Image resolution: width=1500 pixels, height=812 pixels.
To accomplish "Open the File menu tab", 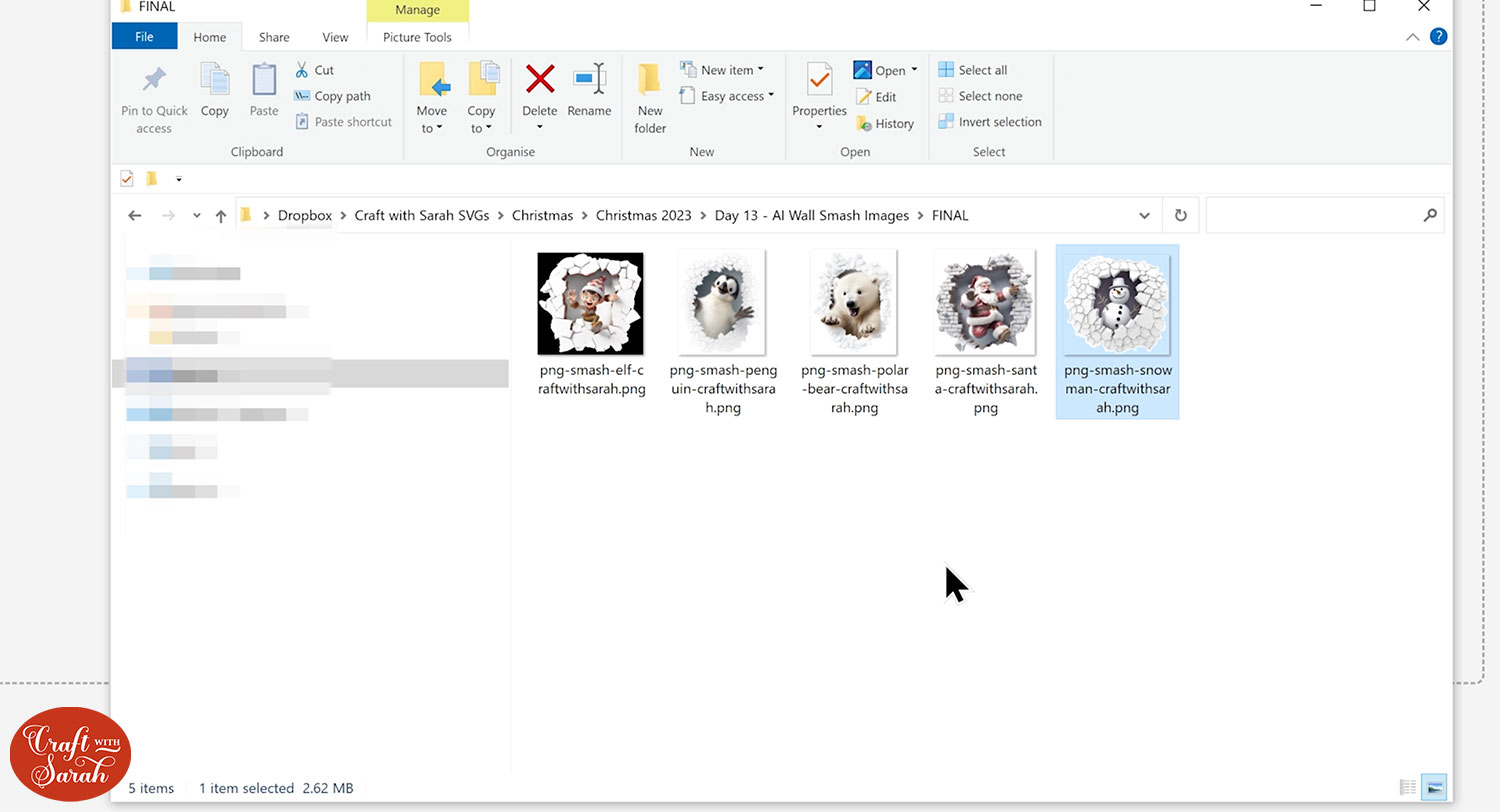I will coord(144,37).
